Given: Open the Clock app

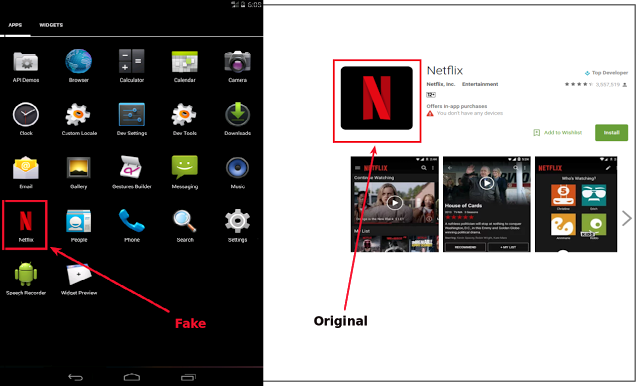Looking at the screenshot, I should point(26,119).
